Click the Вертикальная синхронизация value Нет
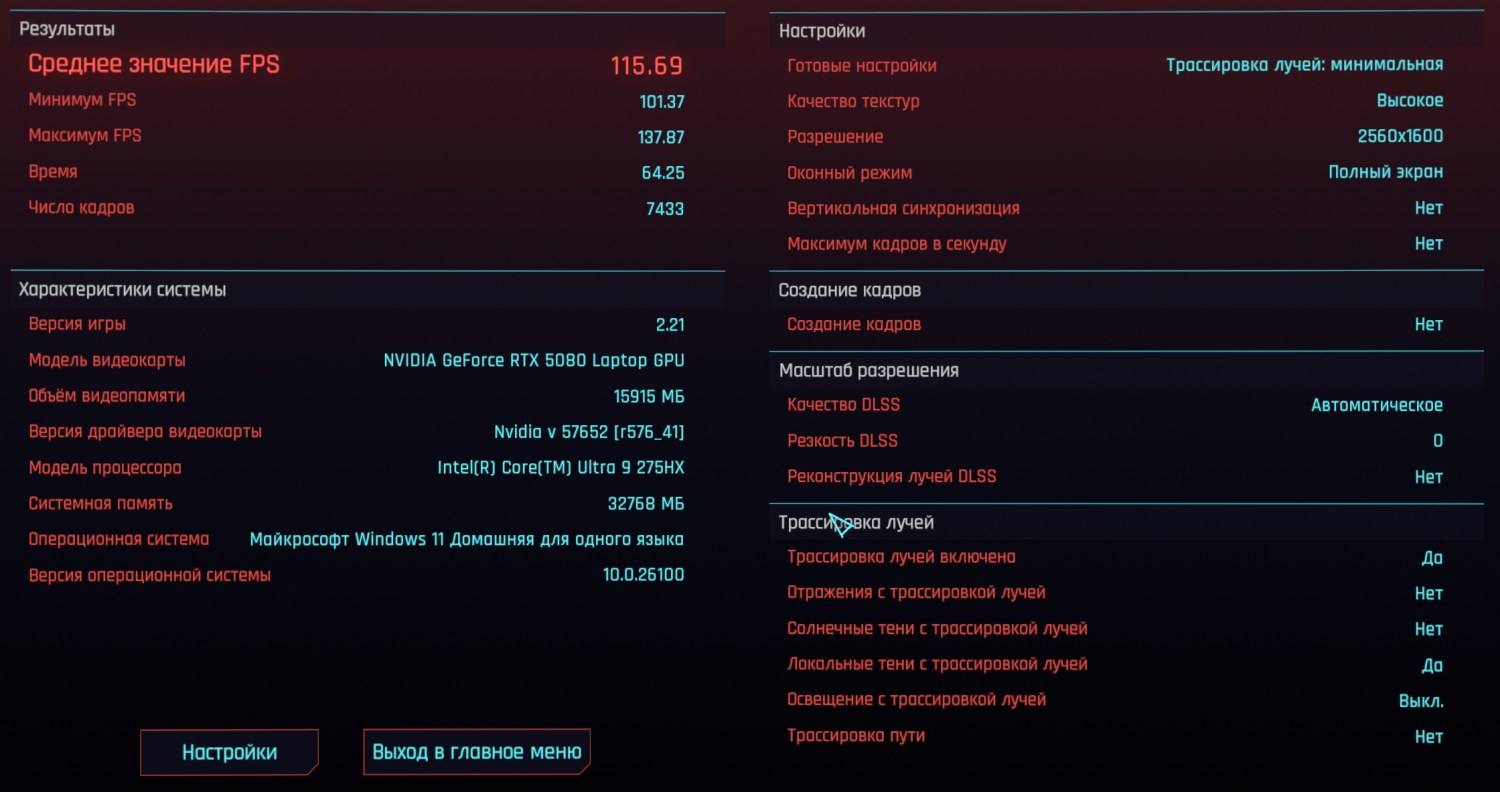Viewport: 1500px width, 792px height. (x=1428, y=208)
